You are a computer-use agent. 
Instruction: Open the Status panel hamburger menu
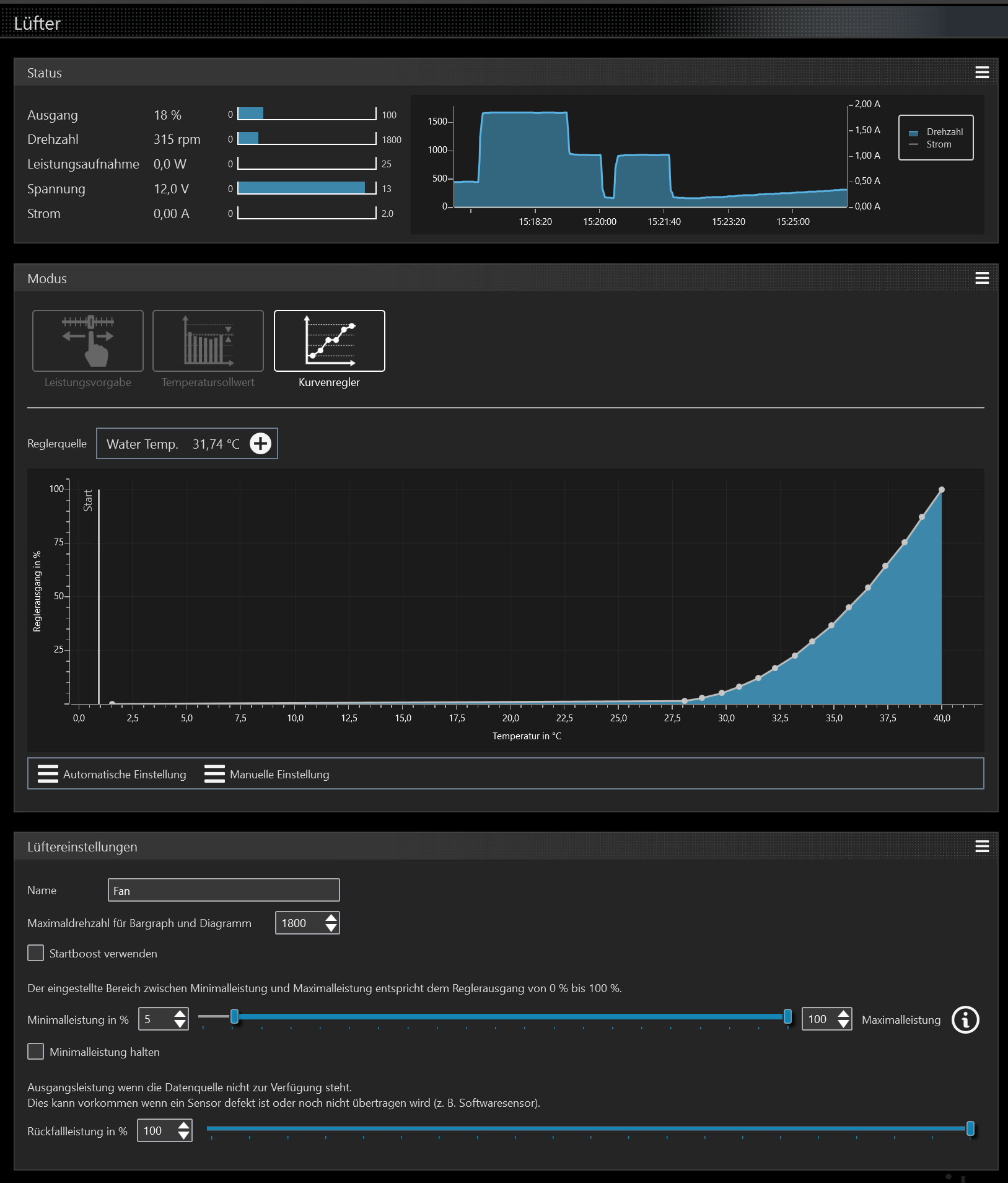[x=981, y=73]
